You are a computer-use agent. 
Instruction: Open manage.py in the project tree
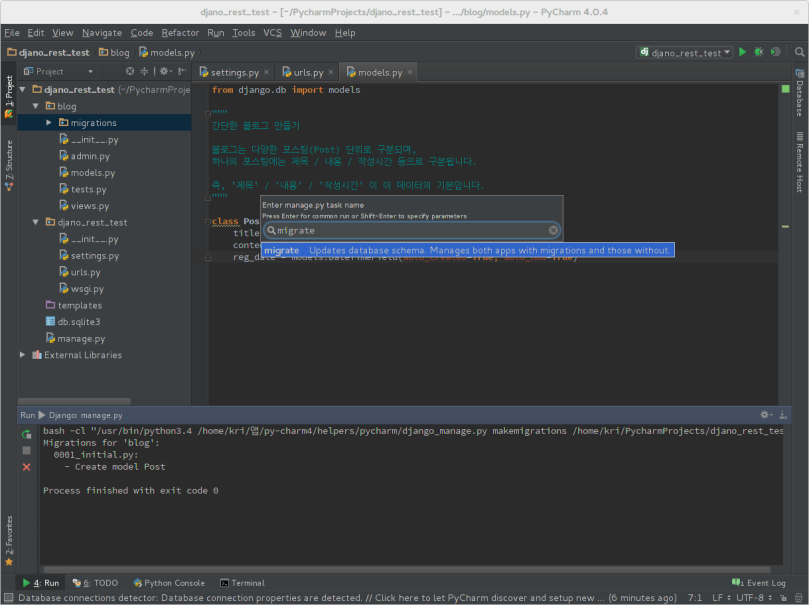pyautogui.click(x=75, y=338)
